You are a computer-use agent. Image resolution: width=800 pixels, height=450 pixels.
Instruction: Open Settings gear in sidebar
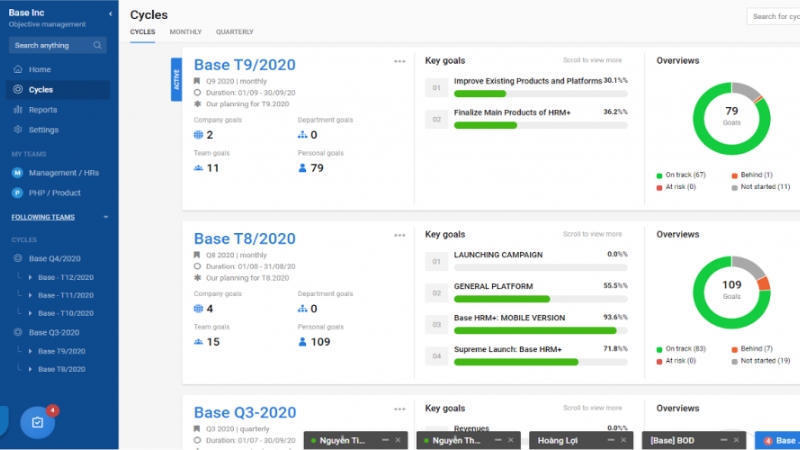(18, 130)
